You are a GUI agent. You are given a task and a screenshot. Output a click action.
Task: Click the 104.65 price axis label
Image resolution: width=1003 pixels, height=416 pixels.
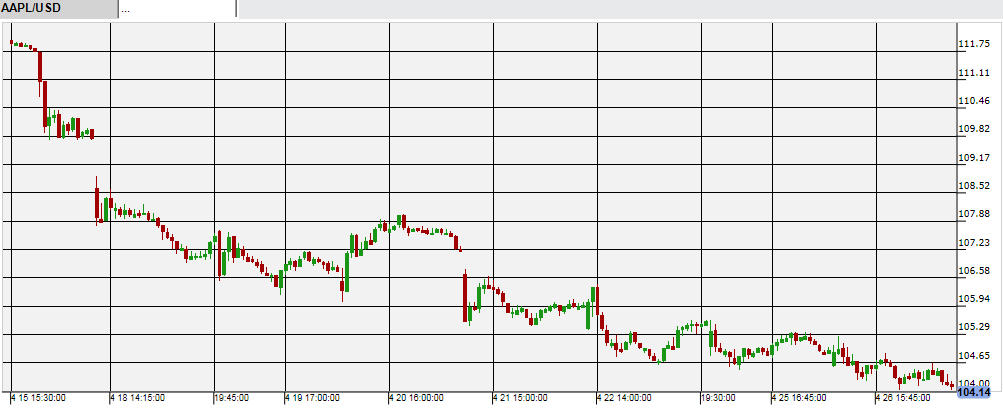tap(974, 356)
